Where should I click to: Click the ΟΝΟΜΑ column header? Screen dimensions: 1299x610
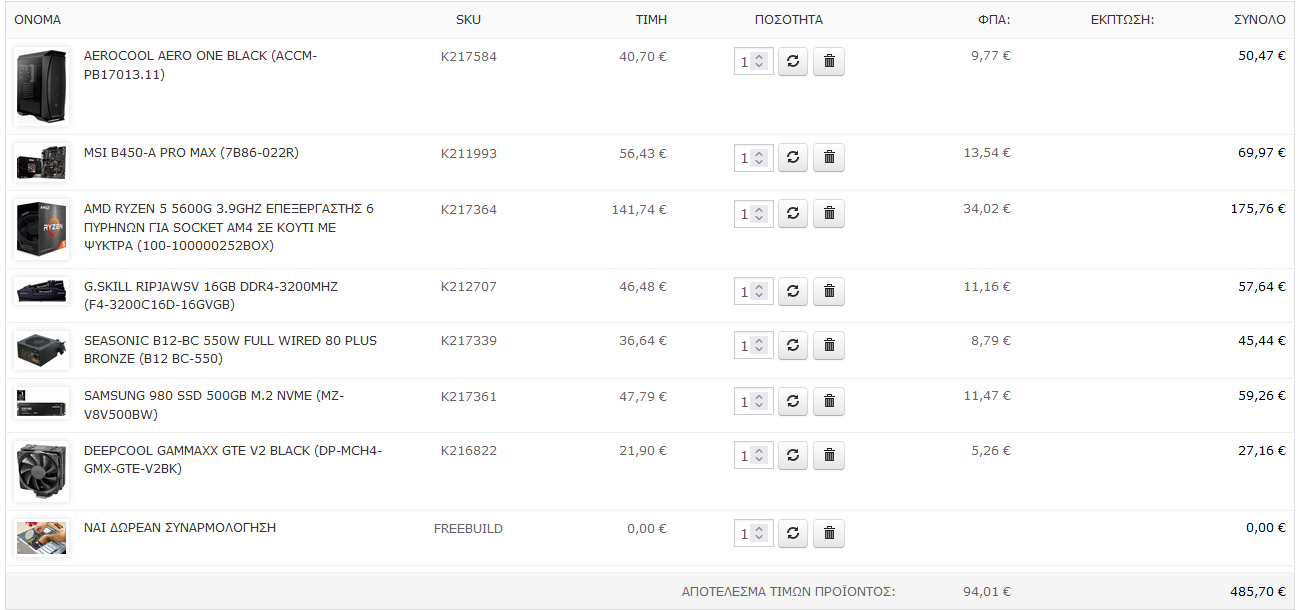point(38,19)
